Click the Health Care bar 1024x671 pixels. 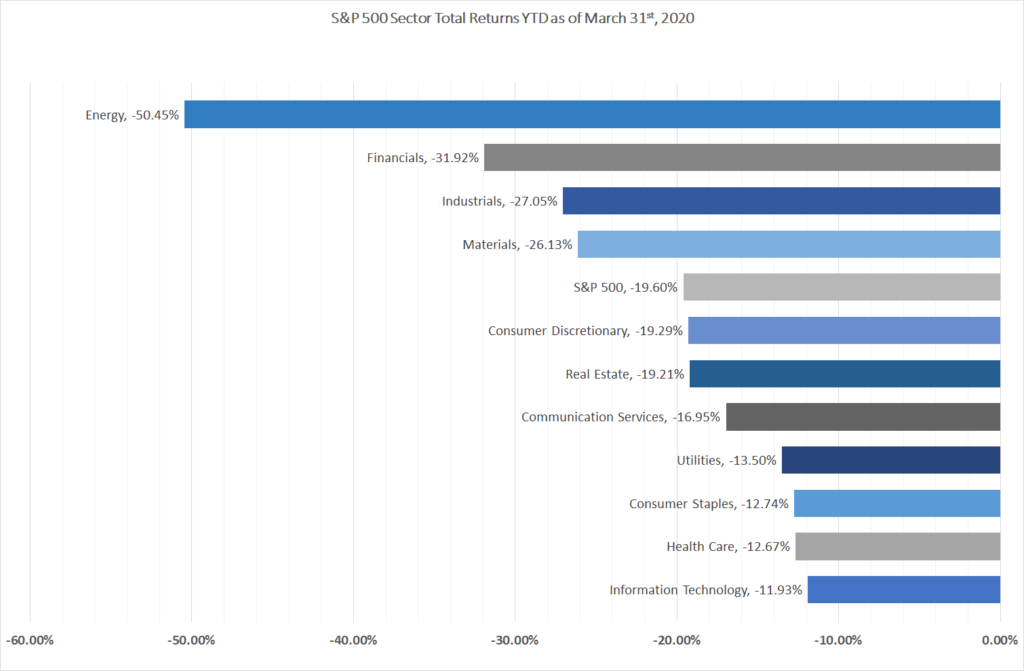click(x=898, y=546)
